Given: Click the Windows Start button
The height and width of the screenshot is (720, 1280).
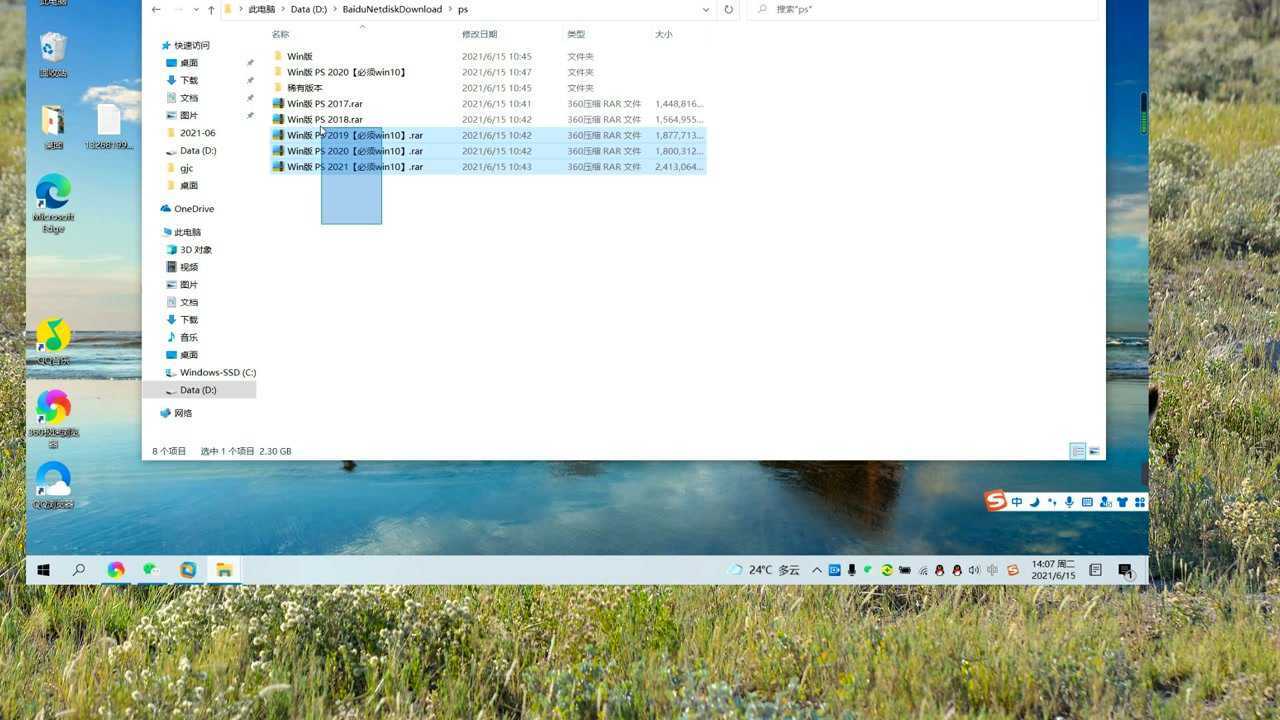Looking at the screenshot, I should tap(44, 570).
